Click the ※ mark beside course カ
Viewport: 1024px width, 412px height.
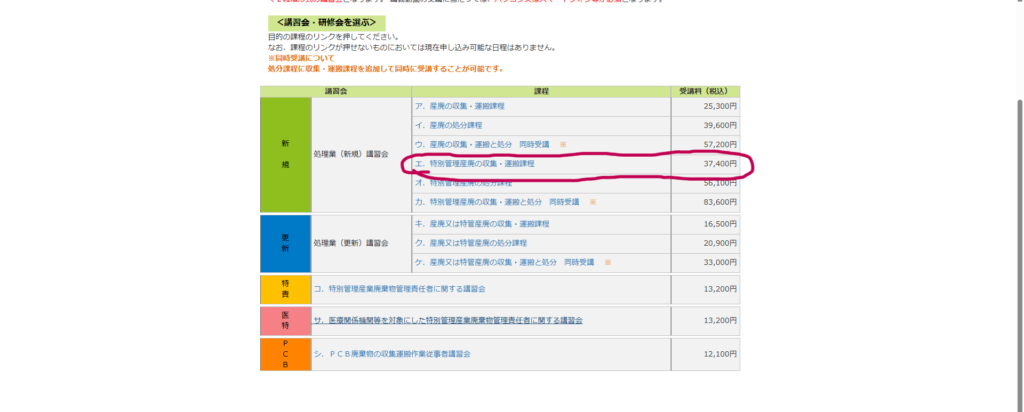[x=593, y=202]
